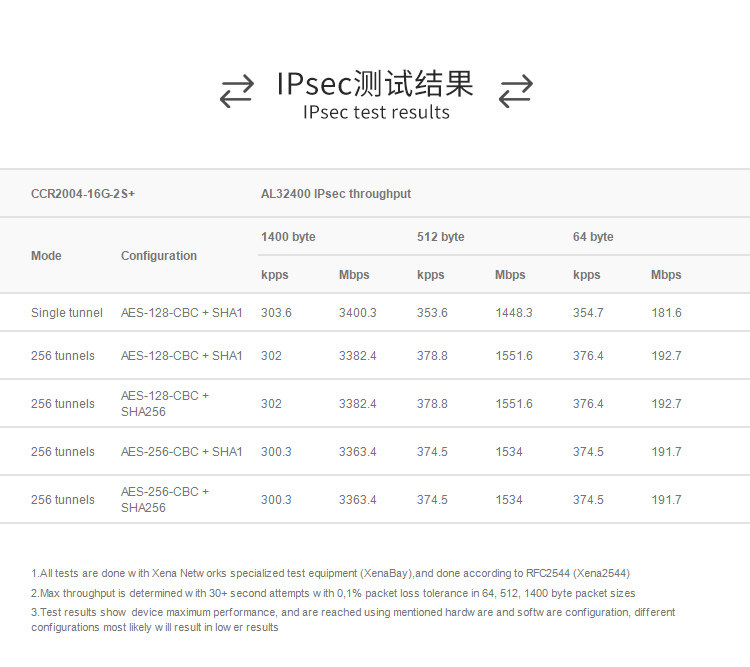Click the '1400 byte' column group header
The width and height of the screenshot is (750, 667).
point(288,237)
